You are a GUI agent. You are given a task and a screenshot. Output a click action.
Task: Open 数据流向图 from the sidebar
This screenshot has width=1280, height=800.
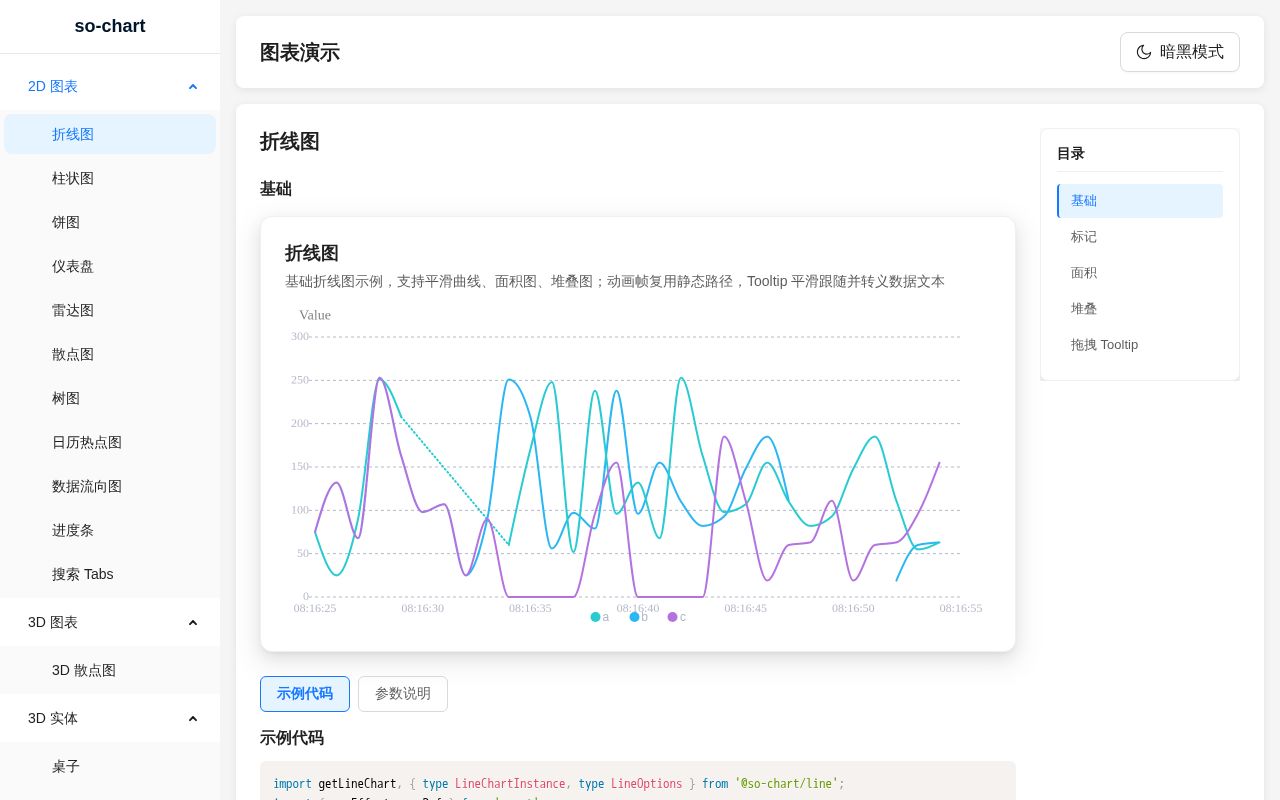tap(110, 486)
